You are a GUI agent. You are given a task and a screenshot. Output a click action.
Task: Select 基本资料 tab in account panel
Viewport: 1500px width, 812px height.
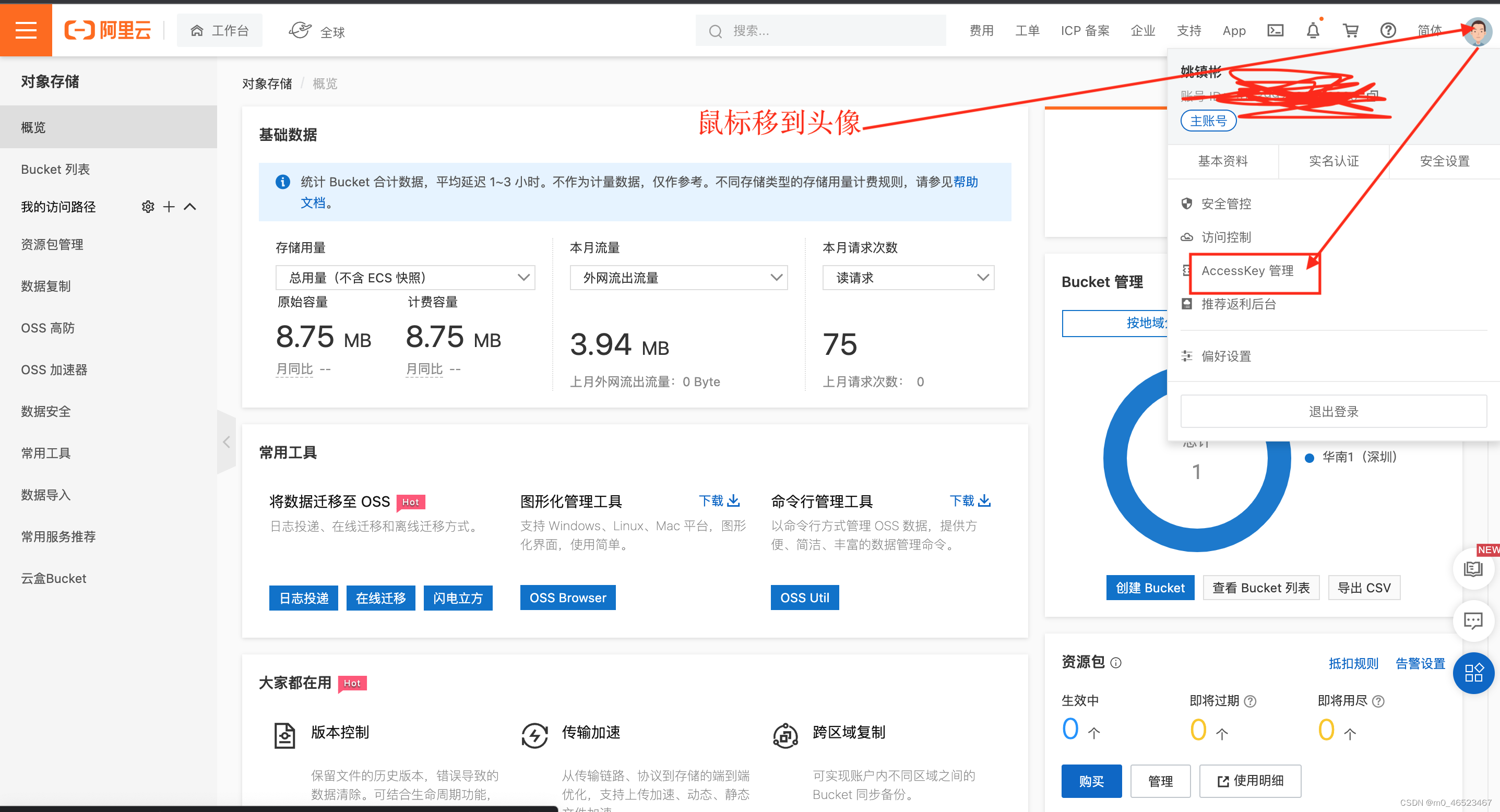[x=1223, y=161]
